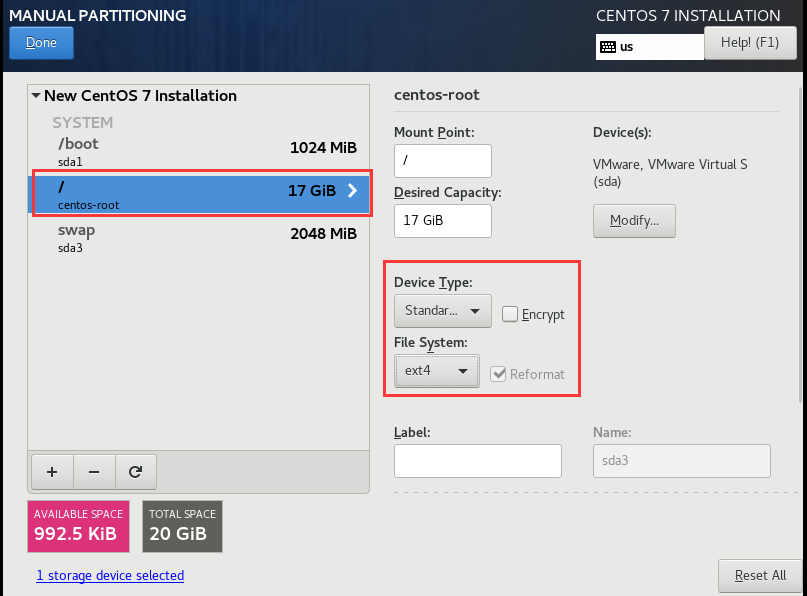Select the /boot sda1 partition row

tap(199, 152)
